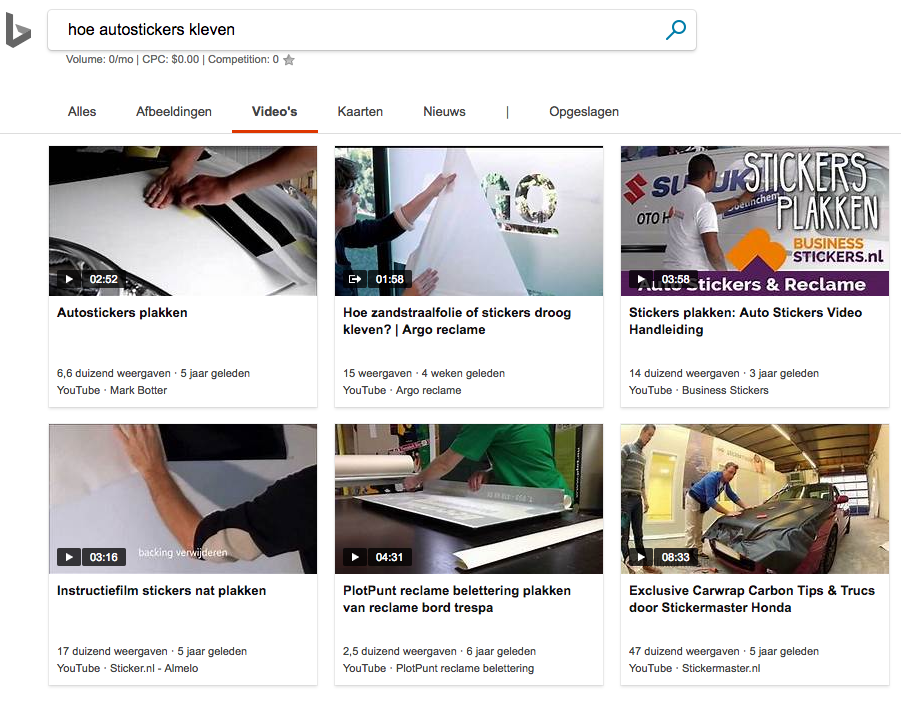
Task: Click '17 duizend weergaven · 5 jaar geleden'
Action: [x=152, y=651]
